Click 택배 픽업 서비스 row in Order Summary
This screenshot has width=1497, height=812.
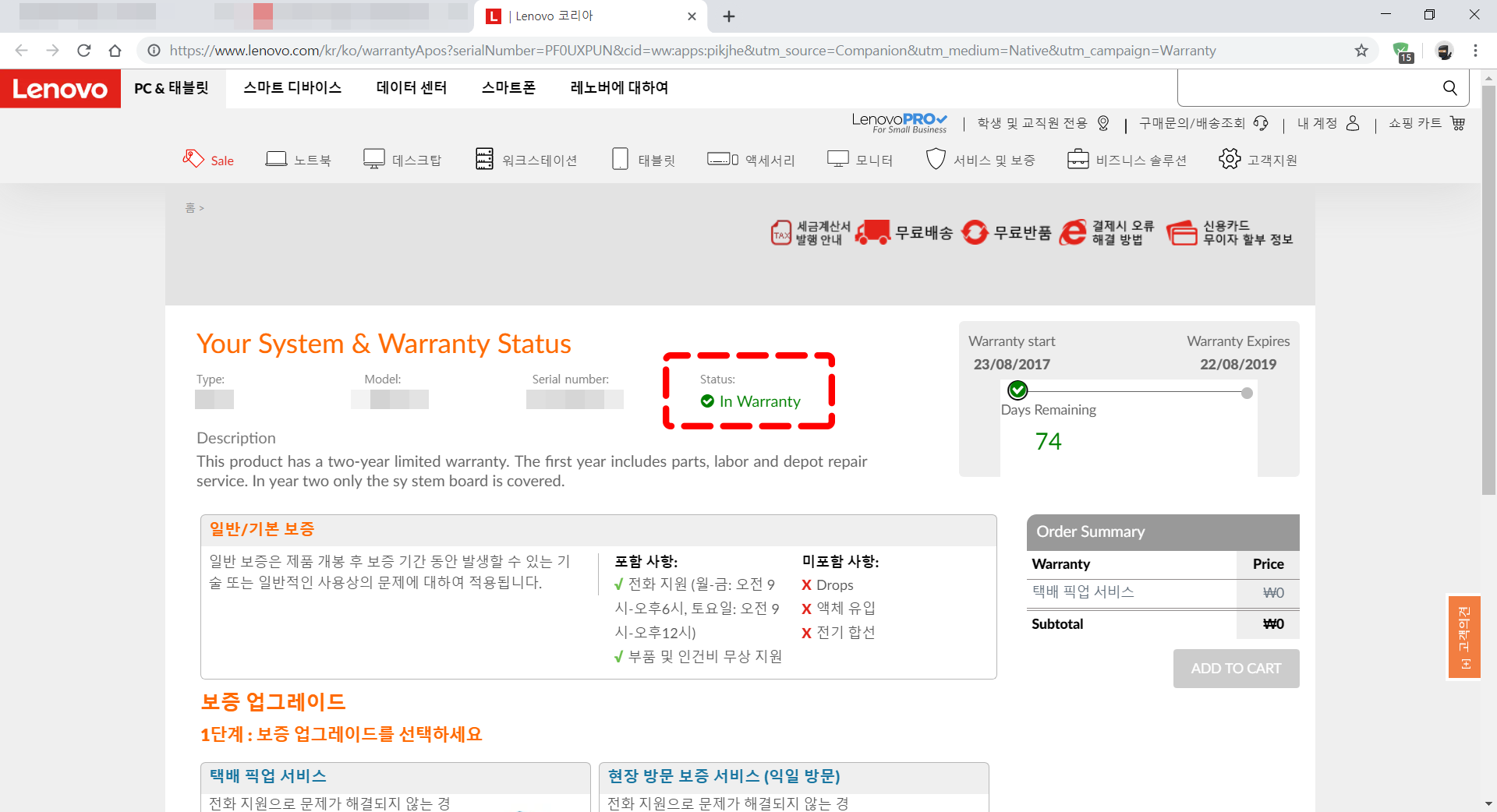(x=1163, y=592)
